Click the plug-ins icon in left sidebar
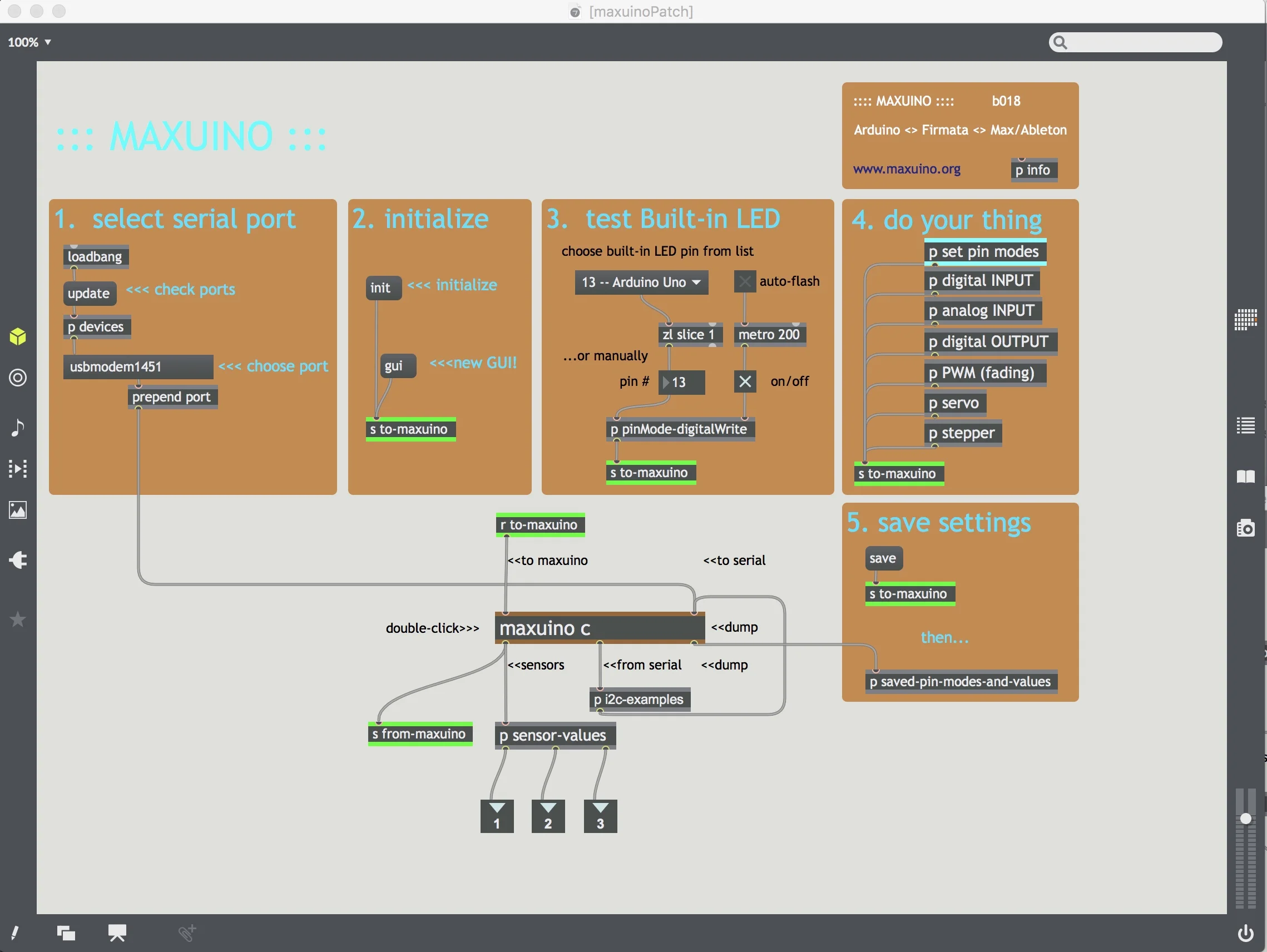 (x=18, y=559)
